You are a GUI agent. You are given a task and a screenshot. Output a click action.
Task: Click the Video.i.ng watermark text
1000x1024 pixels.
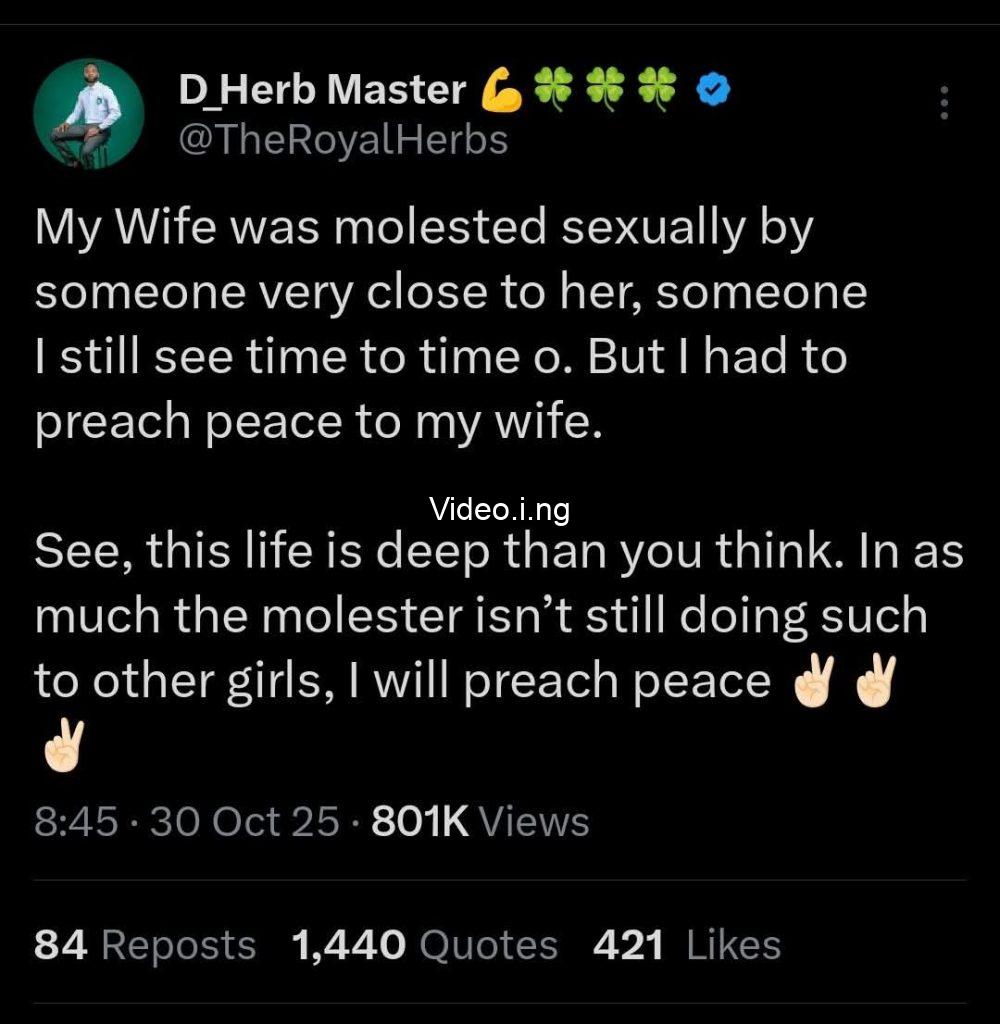[500, 509]
